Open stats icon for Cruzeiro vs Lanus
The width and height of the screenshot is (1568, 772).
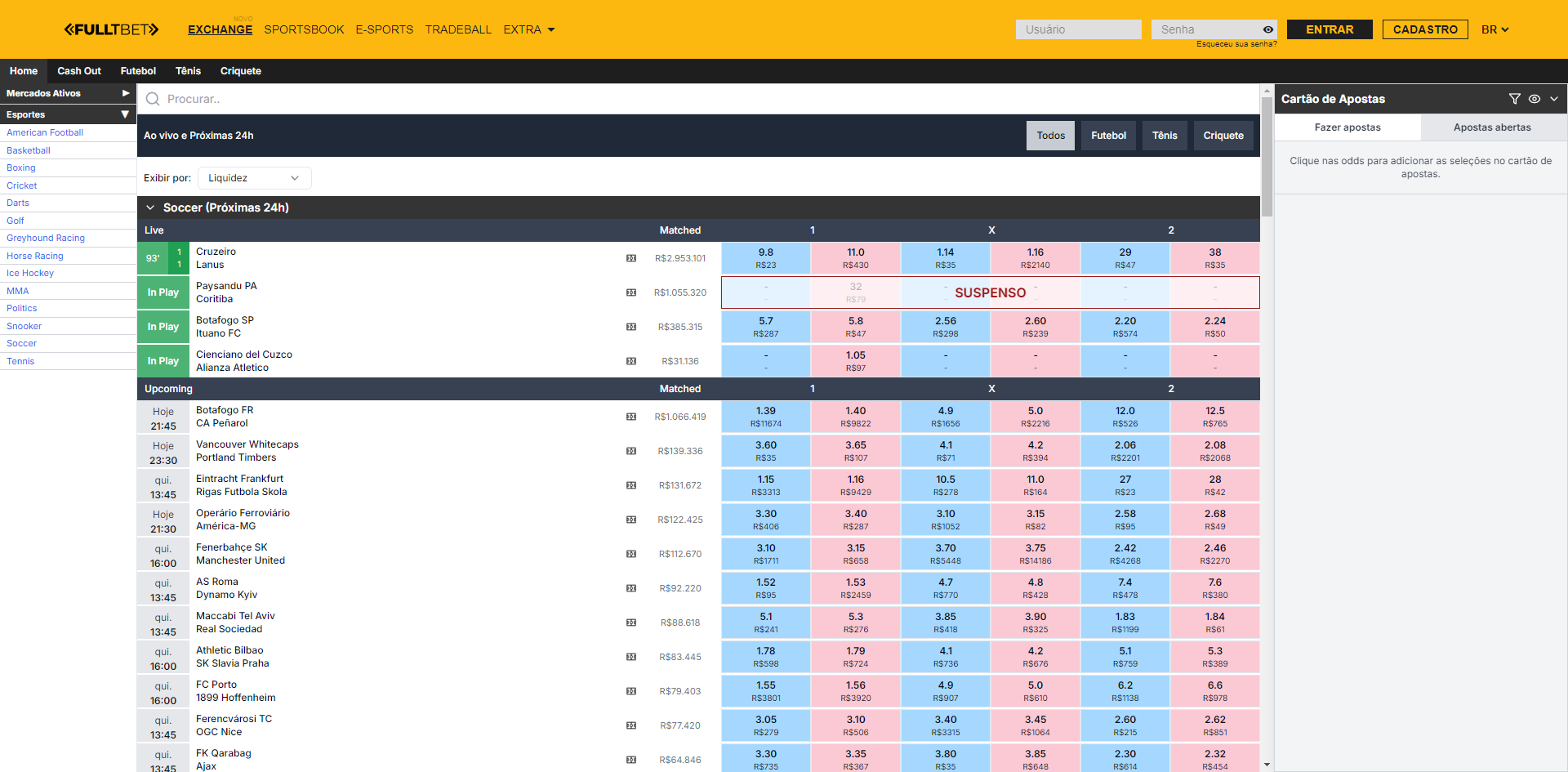tap(631, 258)
